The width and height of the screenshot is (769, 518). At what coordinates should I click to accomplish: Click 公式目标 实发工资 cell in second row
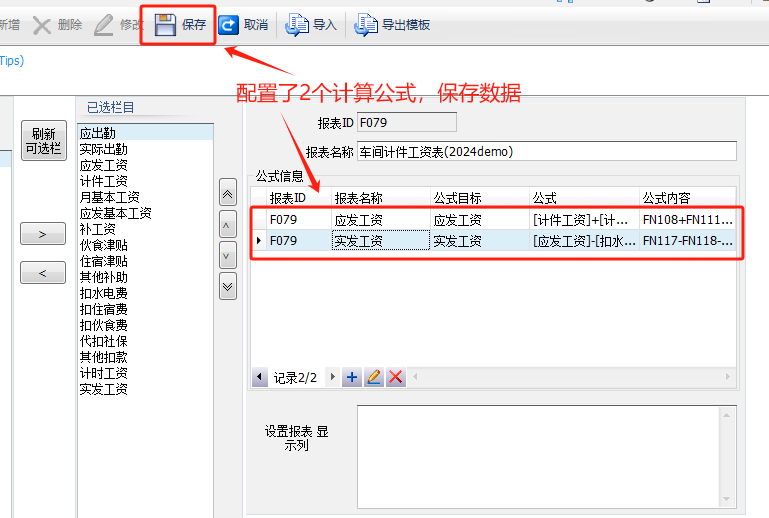tap(480, 241)
